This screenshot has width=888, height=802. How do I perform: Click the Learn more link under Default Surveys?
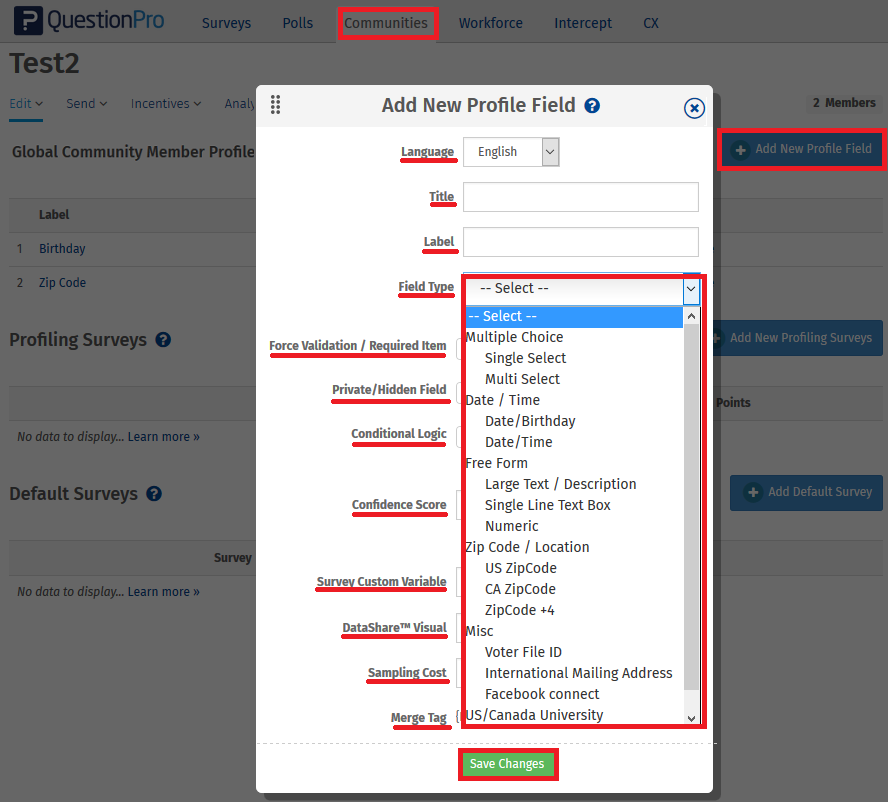(x=163, y=591)
